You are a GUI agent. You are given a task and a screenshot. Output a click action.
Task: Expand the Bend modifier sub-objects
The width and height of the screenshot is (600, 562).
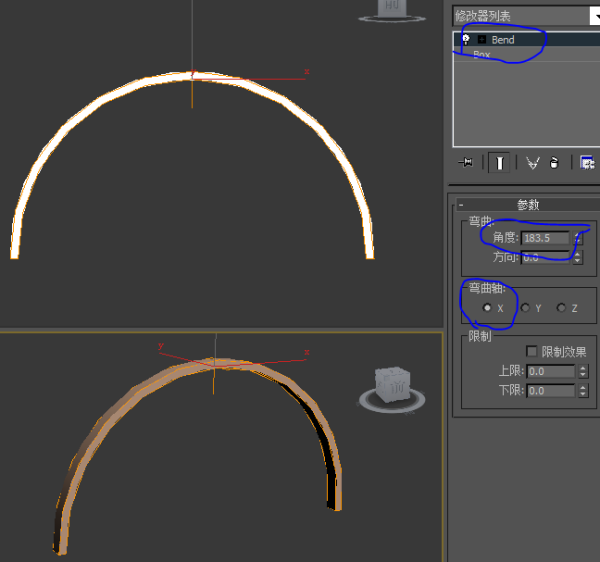[481, 39]
